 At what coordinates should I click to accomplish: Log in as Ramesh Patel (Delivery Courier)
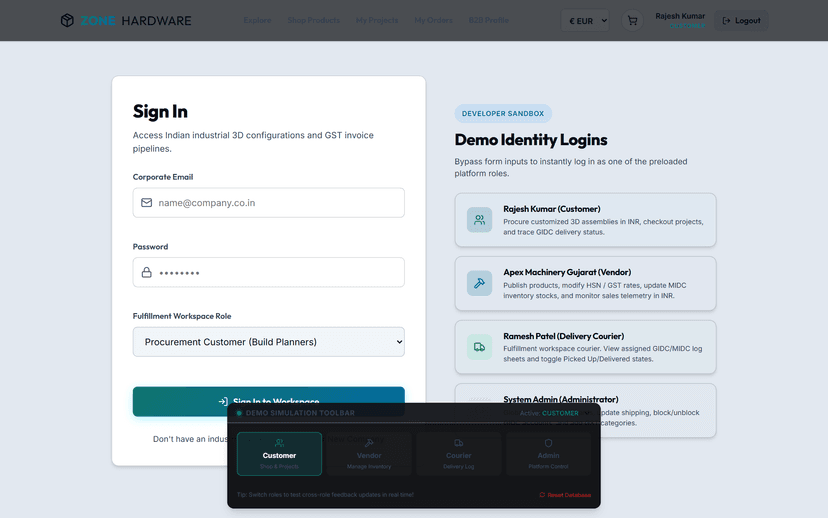tap(585, 347)
